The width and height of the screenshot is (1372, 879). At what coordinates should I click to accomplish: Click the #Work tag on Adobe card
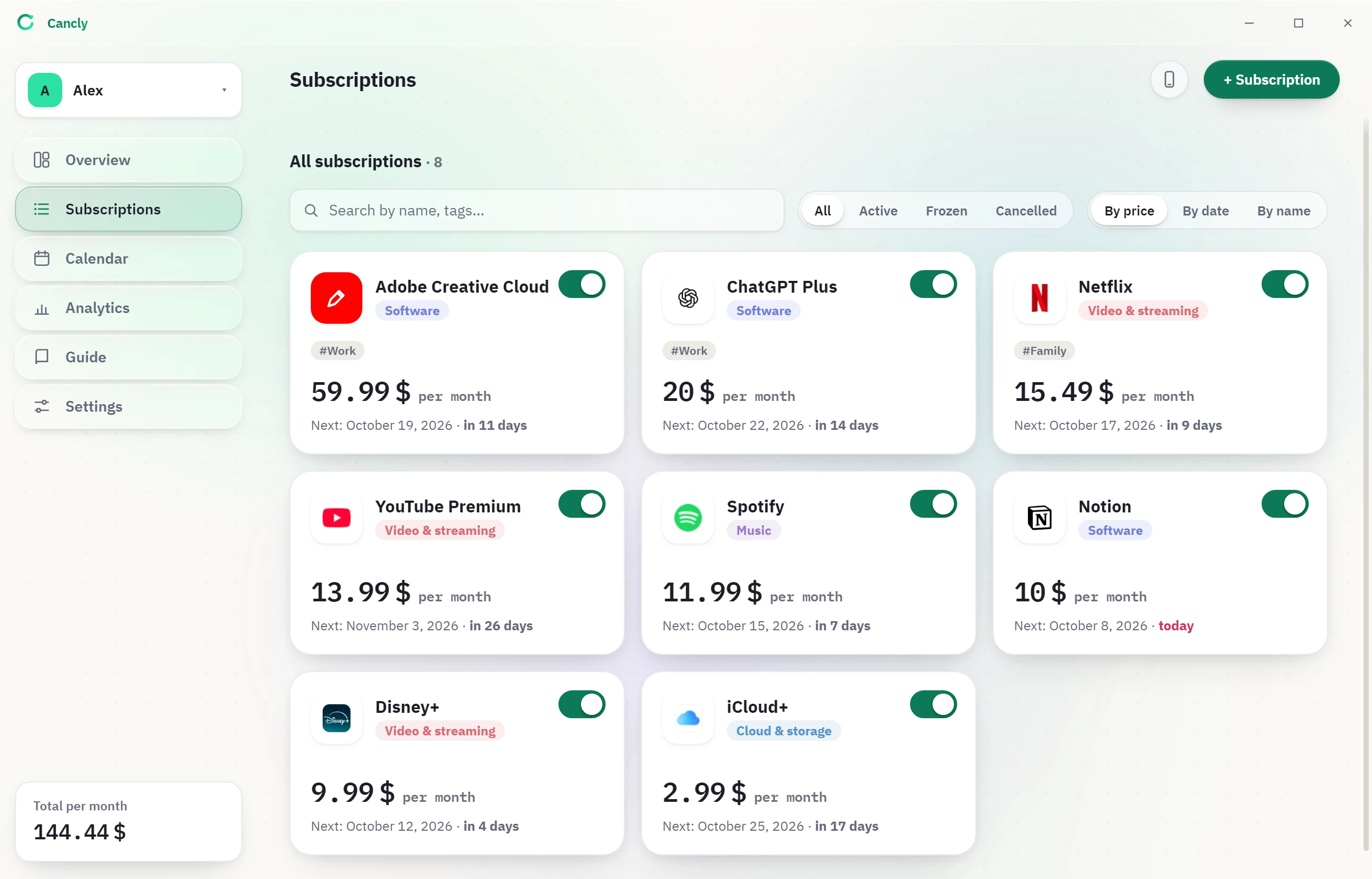tap(337, 351)
